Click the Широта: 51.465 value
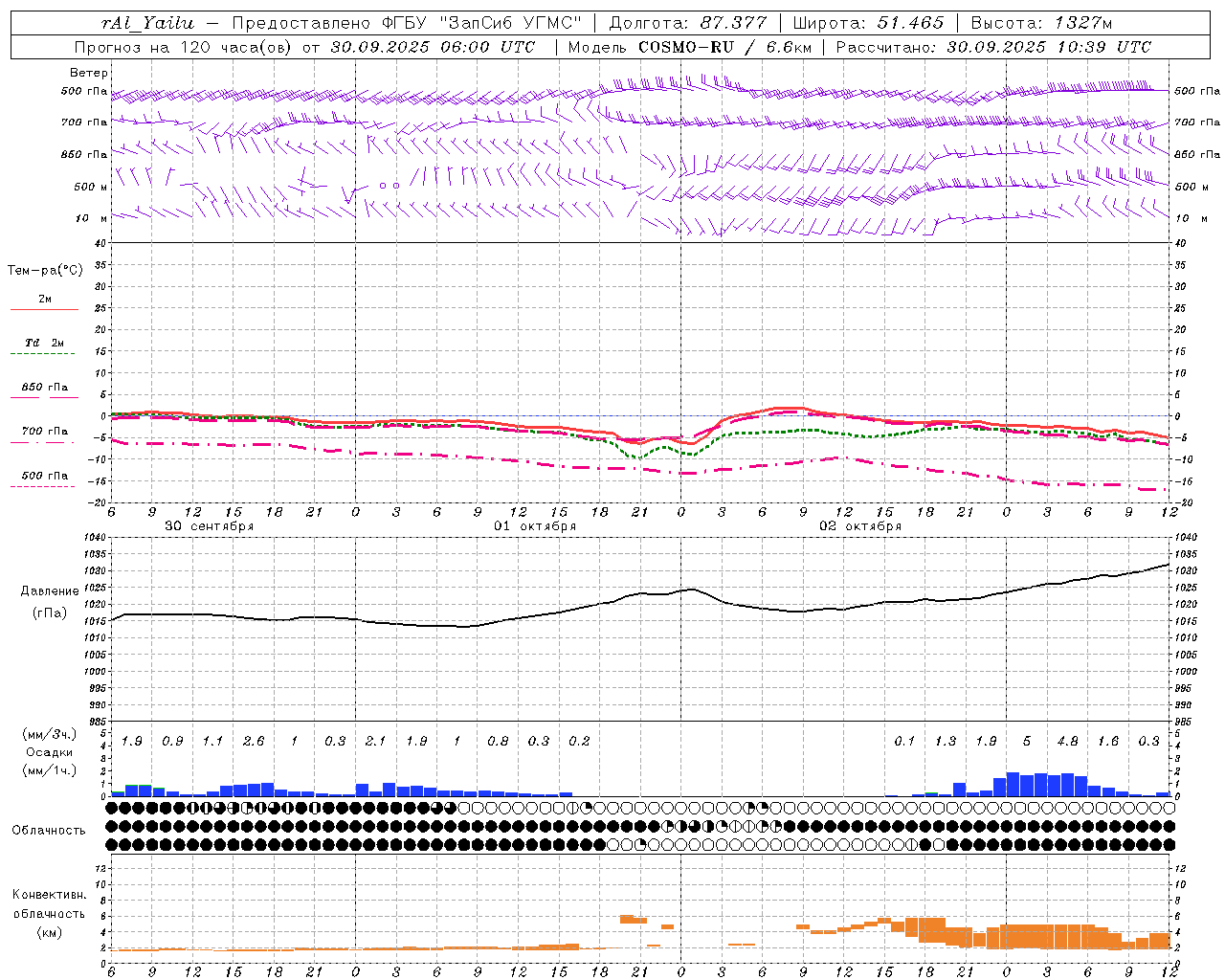 click(868, 23)
